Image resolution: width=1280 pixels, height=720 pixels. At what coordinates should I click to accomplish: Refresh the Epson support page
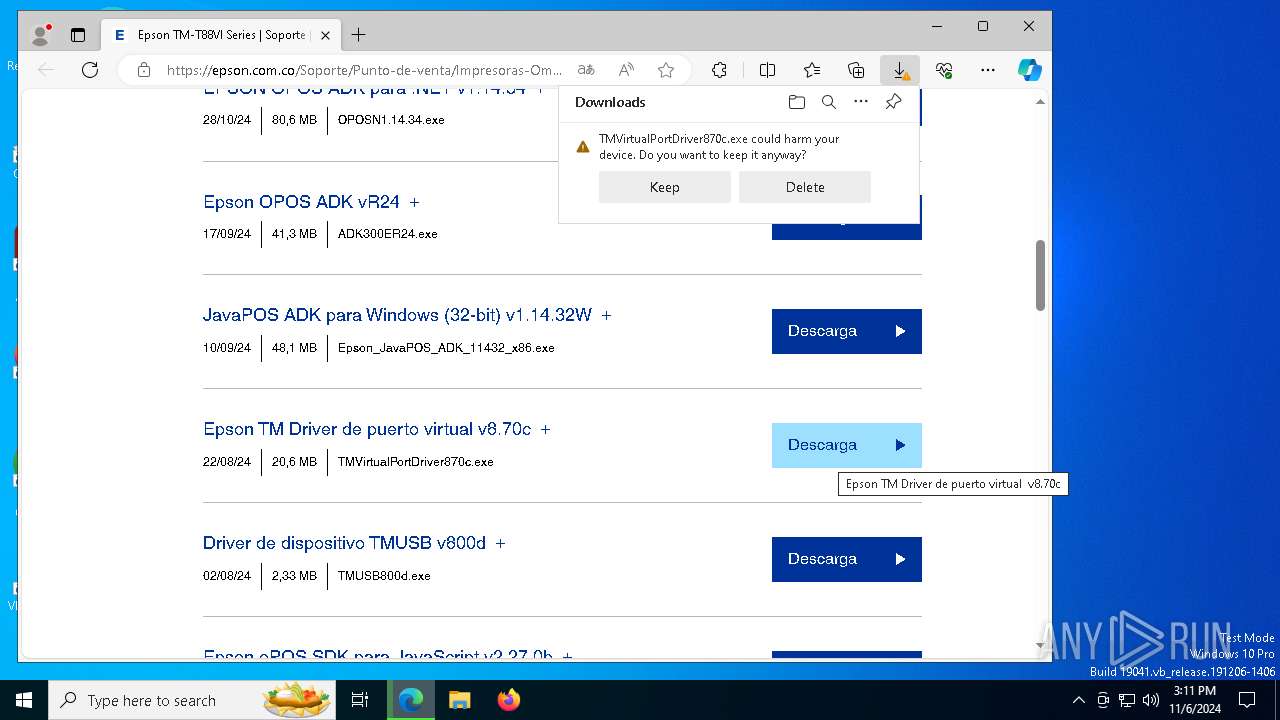pos(90,70)
